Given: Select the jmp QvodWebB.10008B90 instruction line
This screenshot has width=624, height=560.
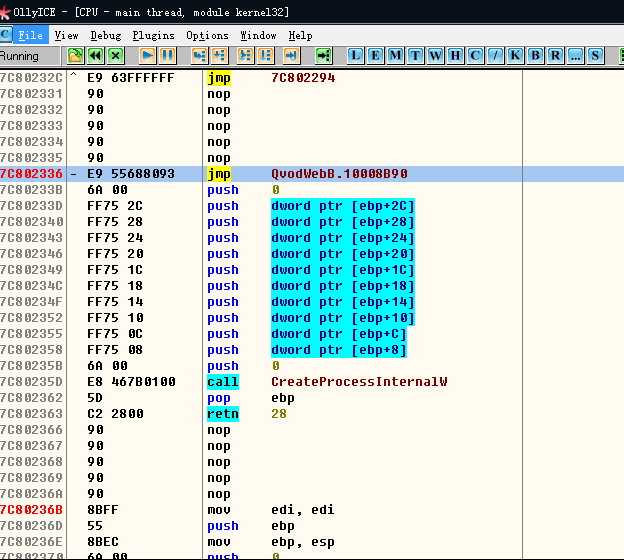Looking at the screenshot, I should (339, 174).
